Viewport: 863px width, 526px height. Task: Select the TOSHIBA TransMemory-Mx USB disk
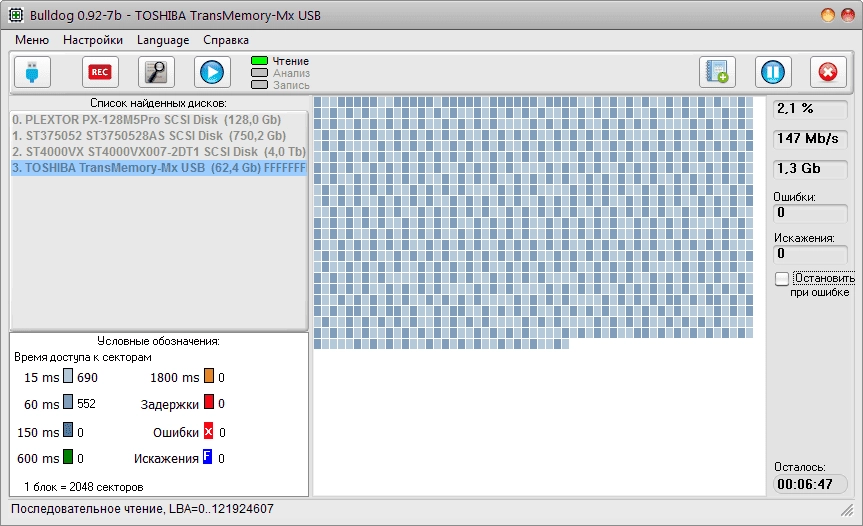pos(159,168)
